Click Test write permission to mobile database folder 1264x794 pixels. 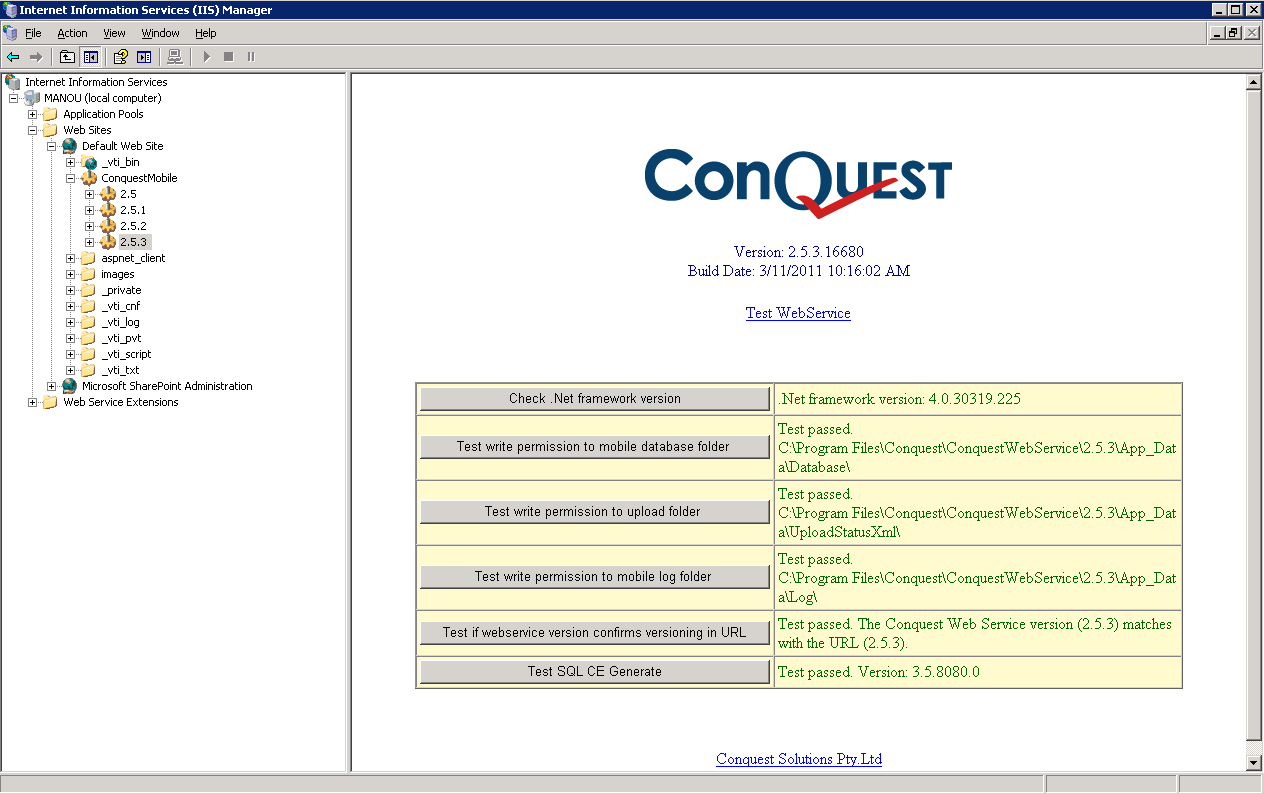pyautogui.click(x=595, y=447)
